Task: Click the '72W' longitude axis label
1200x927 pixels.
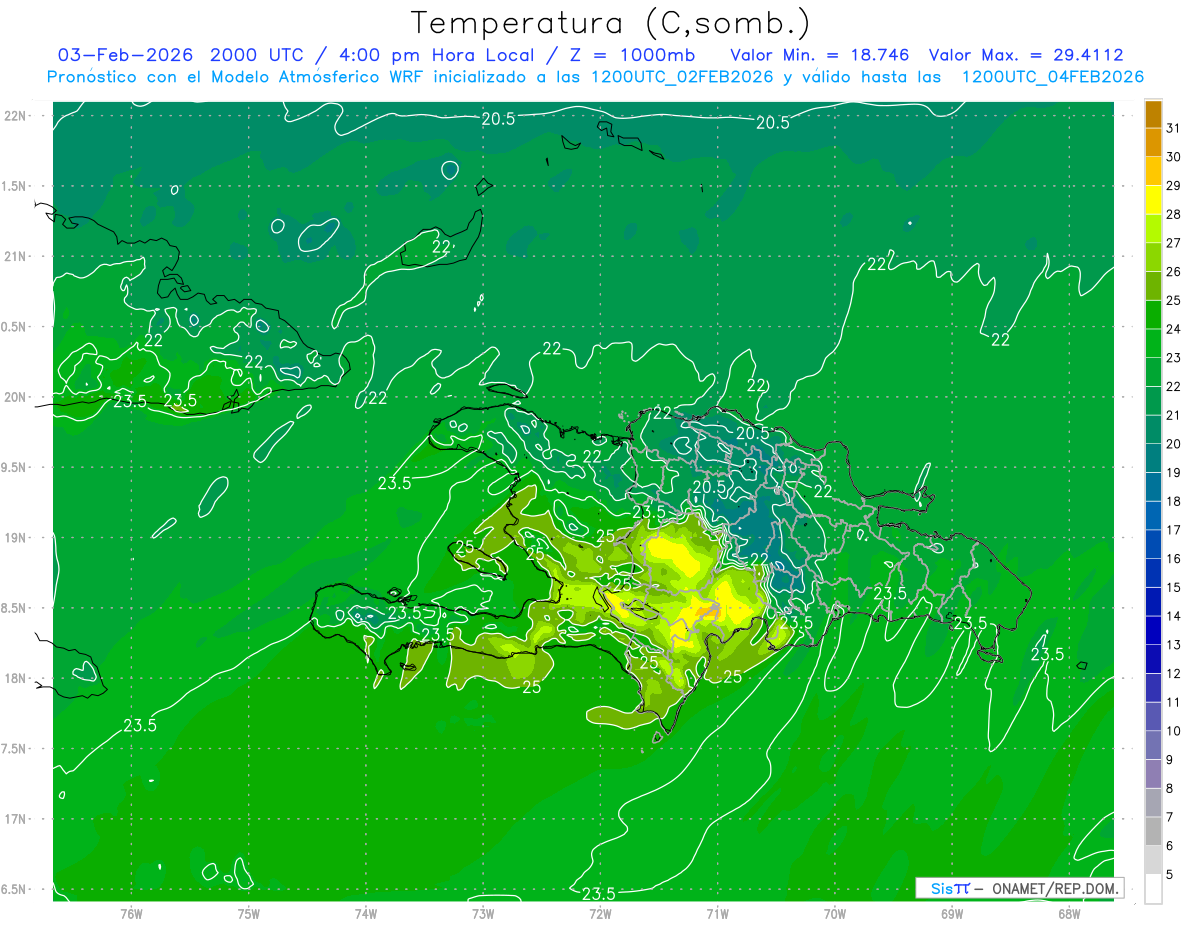Action: (600, 913)
